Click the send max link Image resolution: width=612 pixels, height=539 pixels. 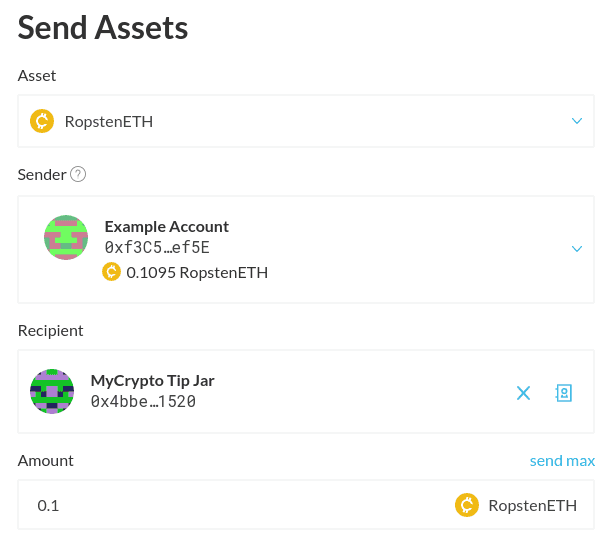(x=562, y=461)
